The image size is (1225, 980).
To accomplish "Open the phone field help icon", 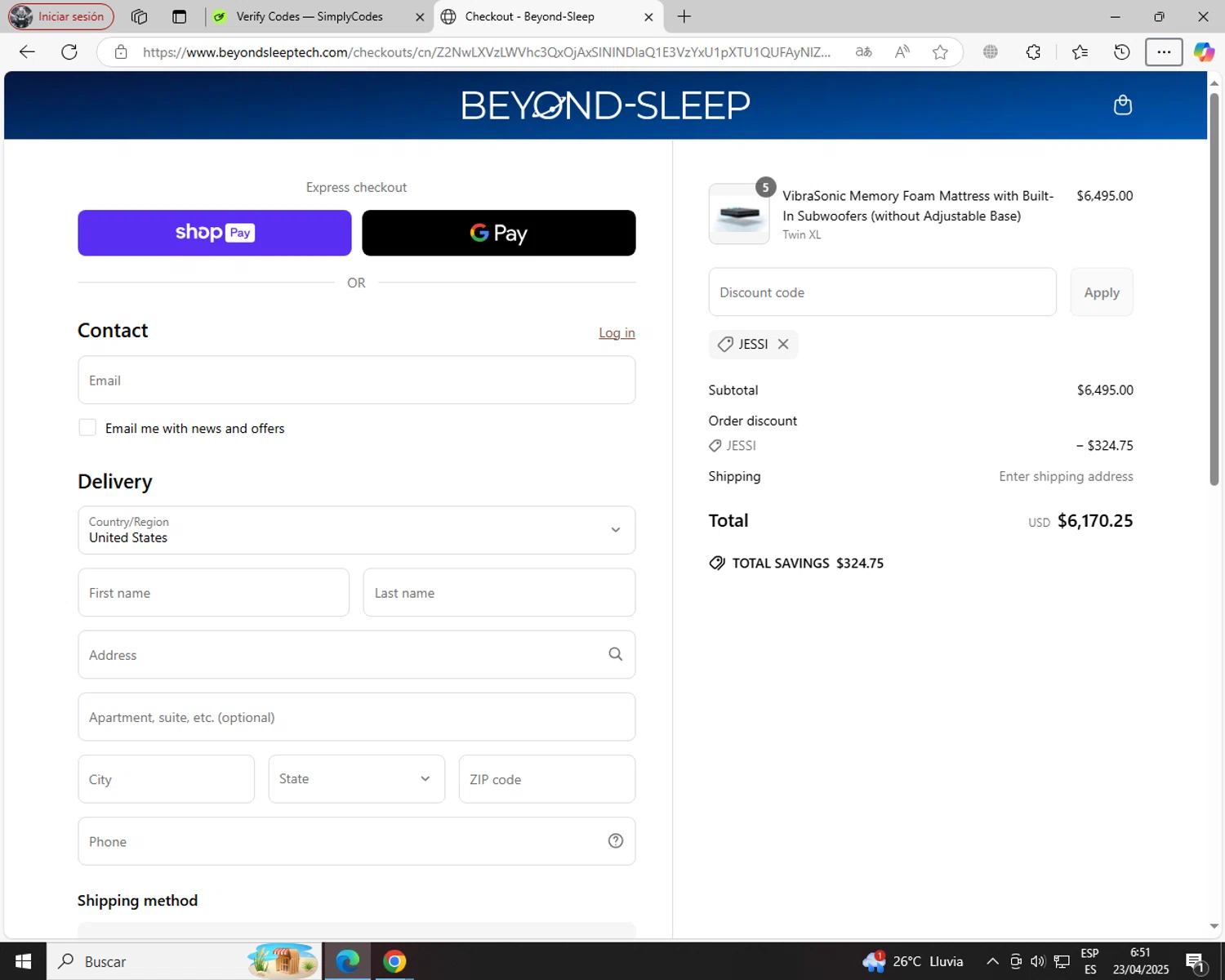I will [616, 840].
